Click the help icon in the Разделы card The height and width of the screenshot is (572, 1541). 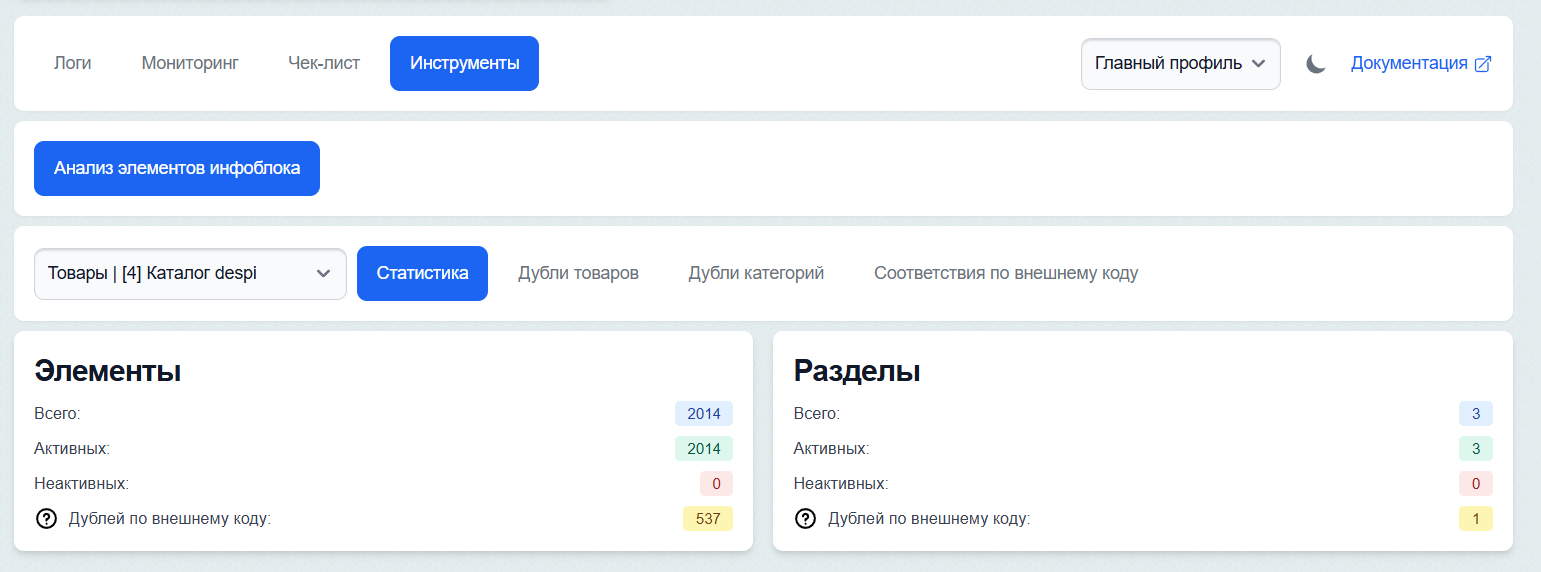point(805,519)
